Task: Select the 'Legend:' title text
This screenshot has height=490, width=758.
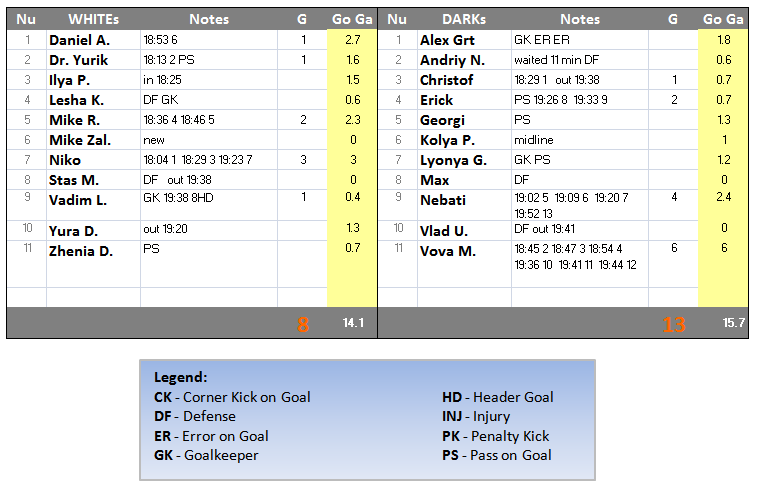Action: coord(181,378)
